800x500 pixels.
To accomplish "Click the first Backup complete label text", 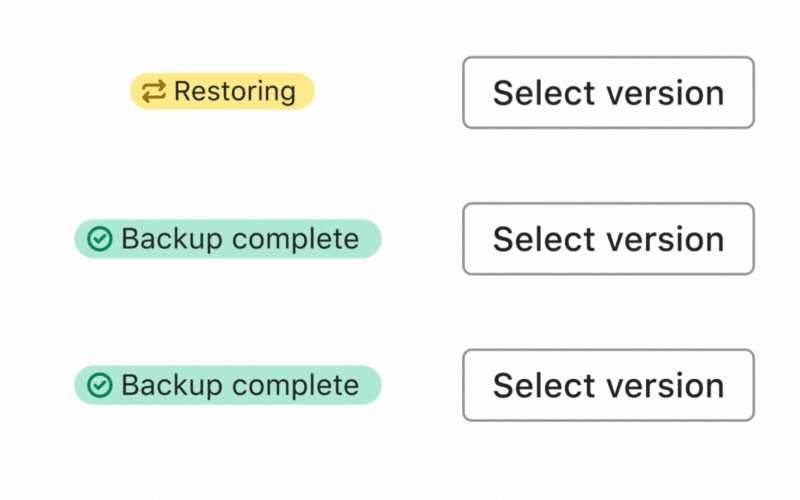I will 240,239.
